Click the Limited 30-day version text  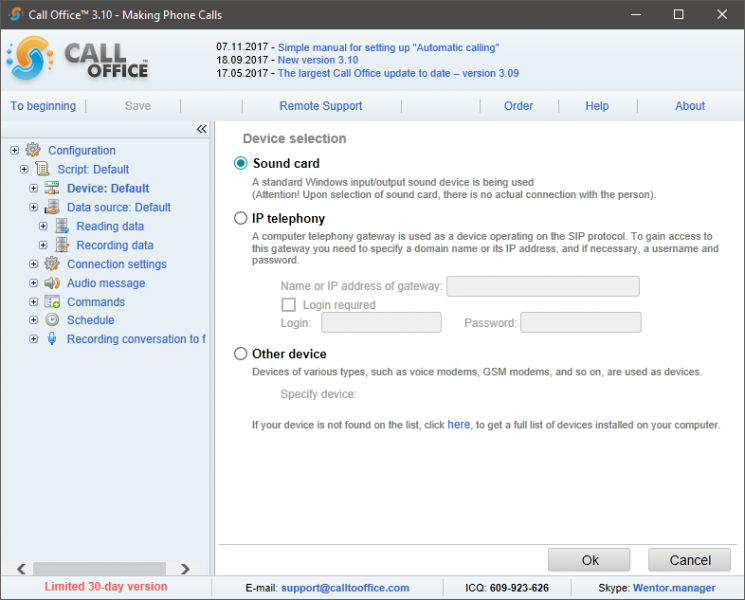coord(105,586)
